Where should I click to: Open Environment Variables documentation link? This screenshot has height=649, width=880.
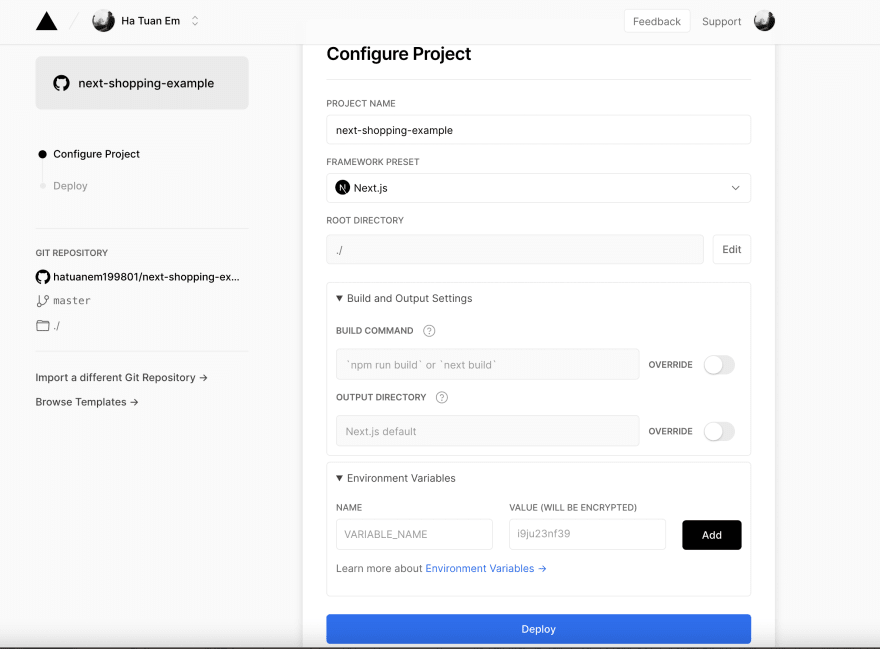pyautogui.click(x=485, y=569)
